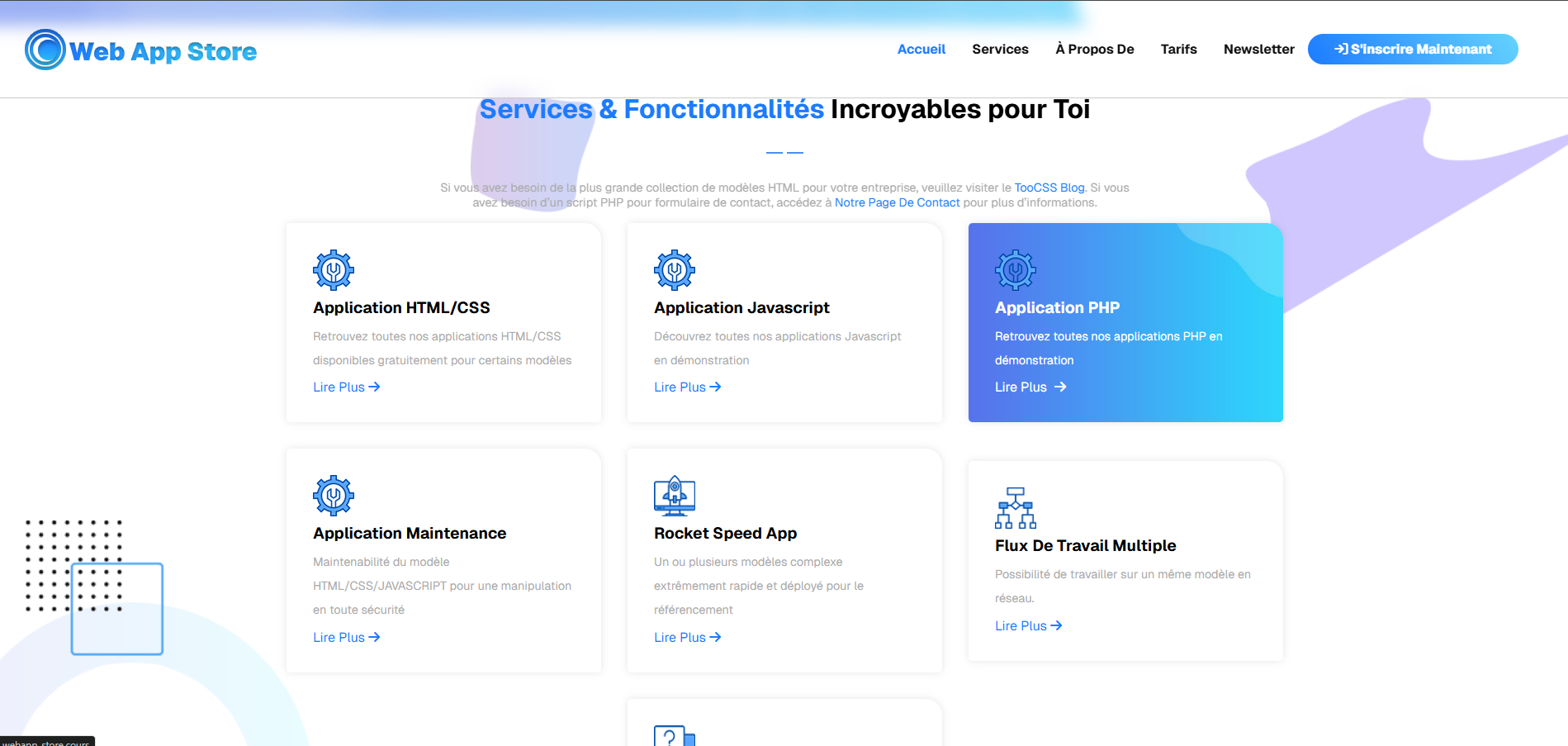
Task: Click the gear icon above Application HTML/CSS
Action: click(334, 270)
